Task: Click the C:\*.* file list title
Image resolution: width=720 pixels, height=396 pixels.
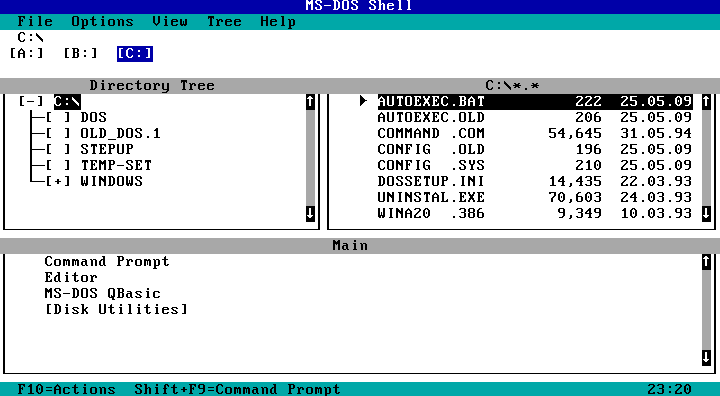Action: [x=512, y=85]
